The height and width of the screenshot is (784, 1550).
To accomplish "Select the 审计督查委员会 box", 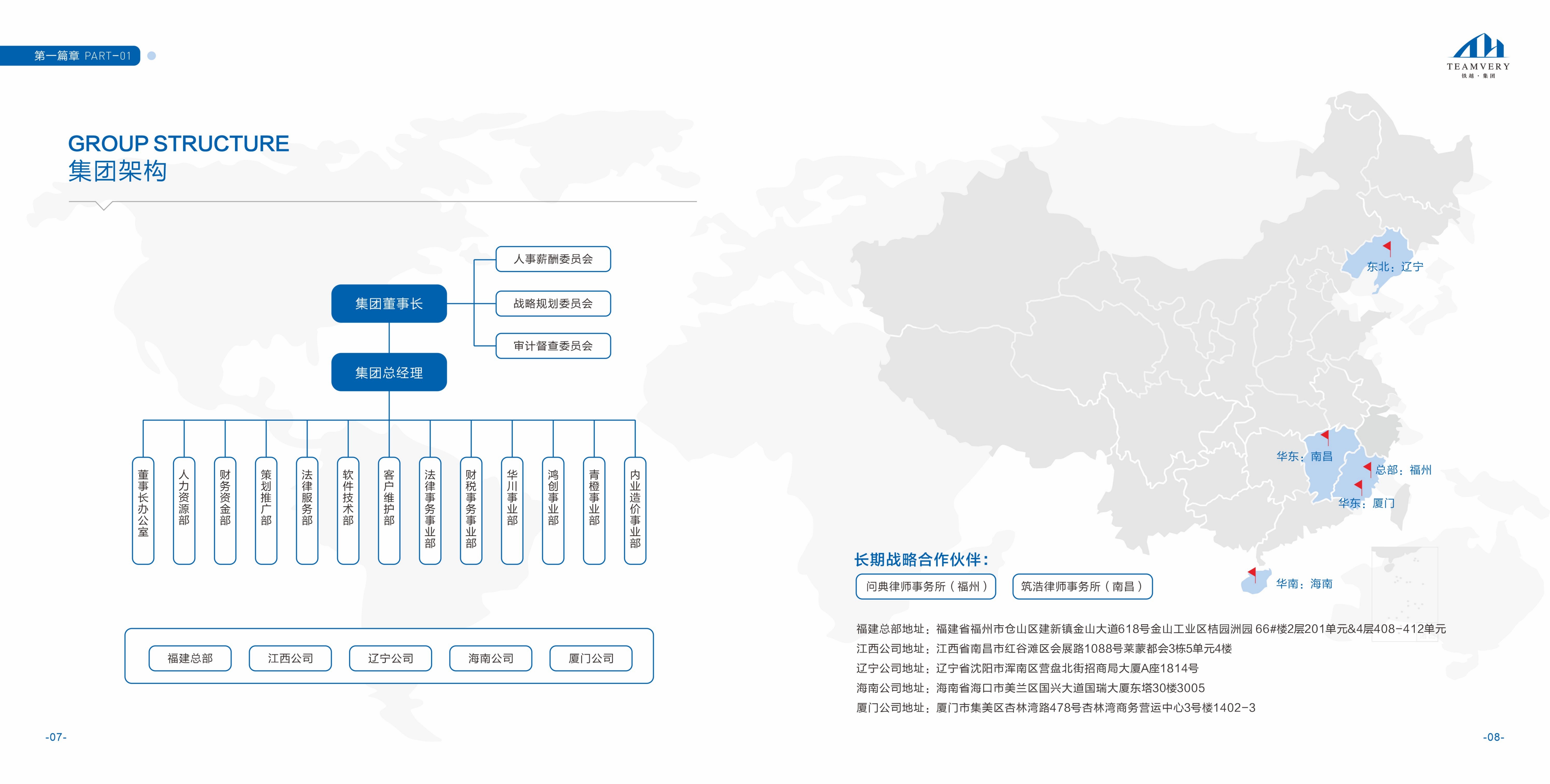I will pos(553,346).
